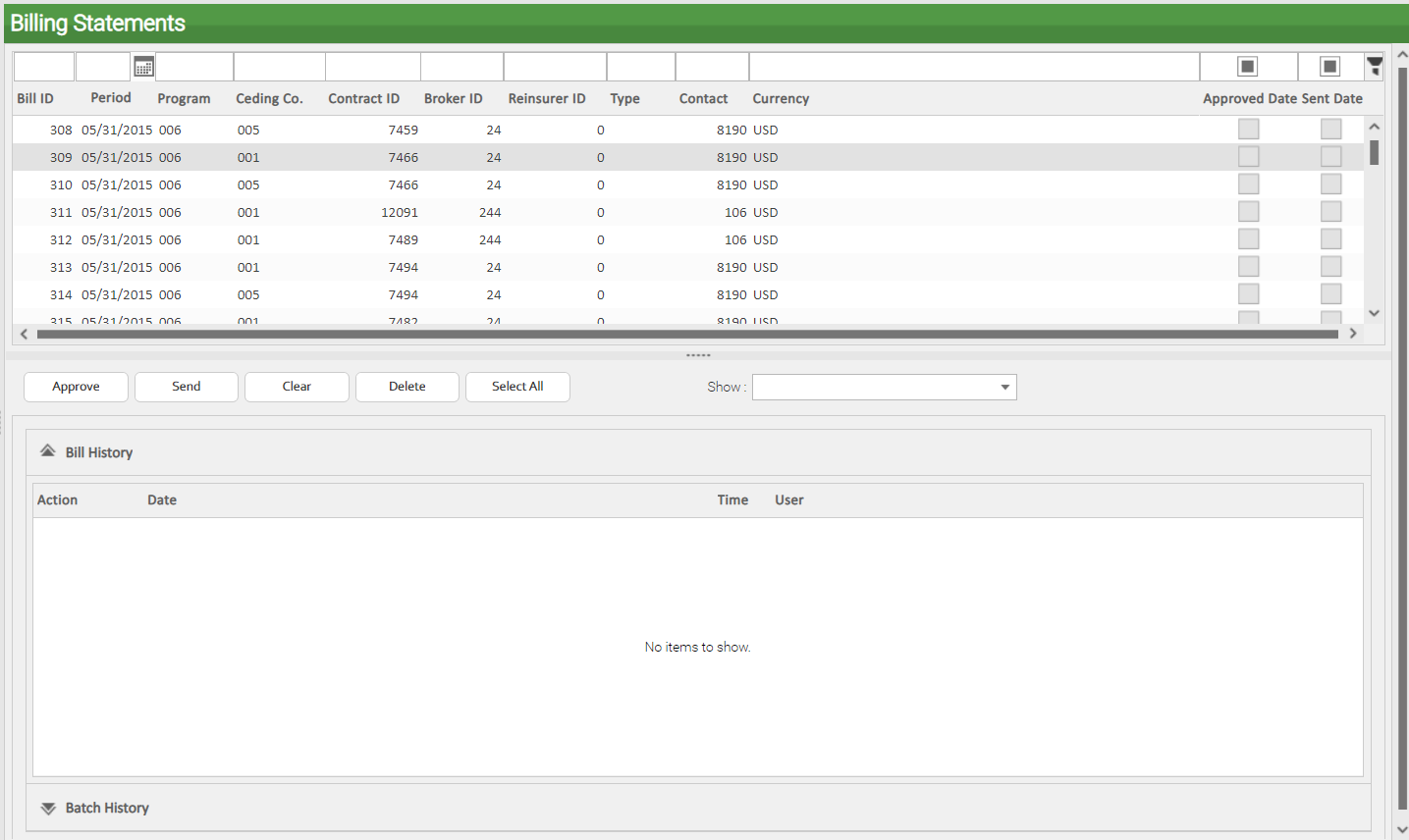
Task: Toggle the Sent Date filter checkbox
Action: coord(1329,67)
